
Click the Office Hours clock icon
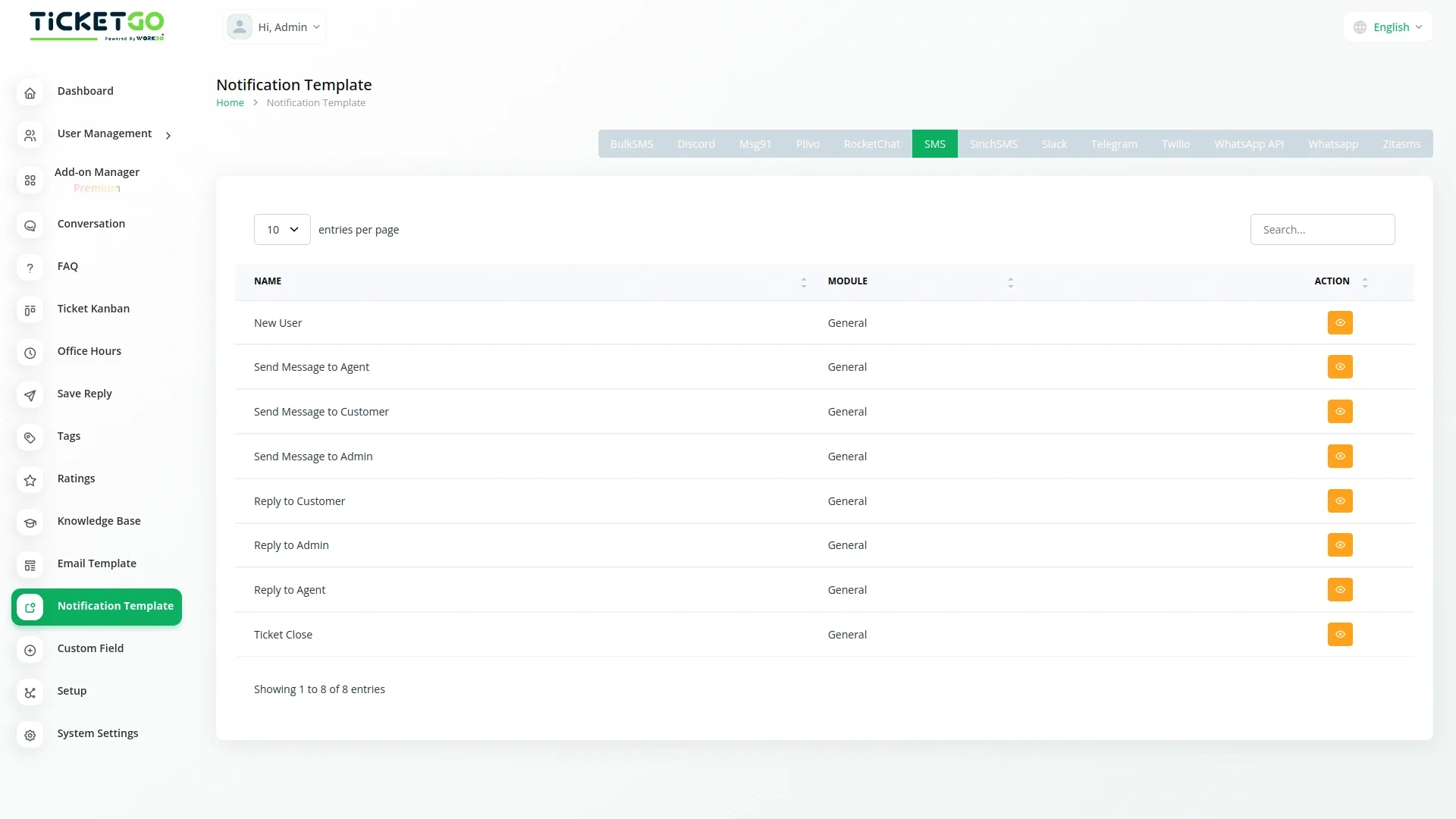30,353
